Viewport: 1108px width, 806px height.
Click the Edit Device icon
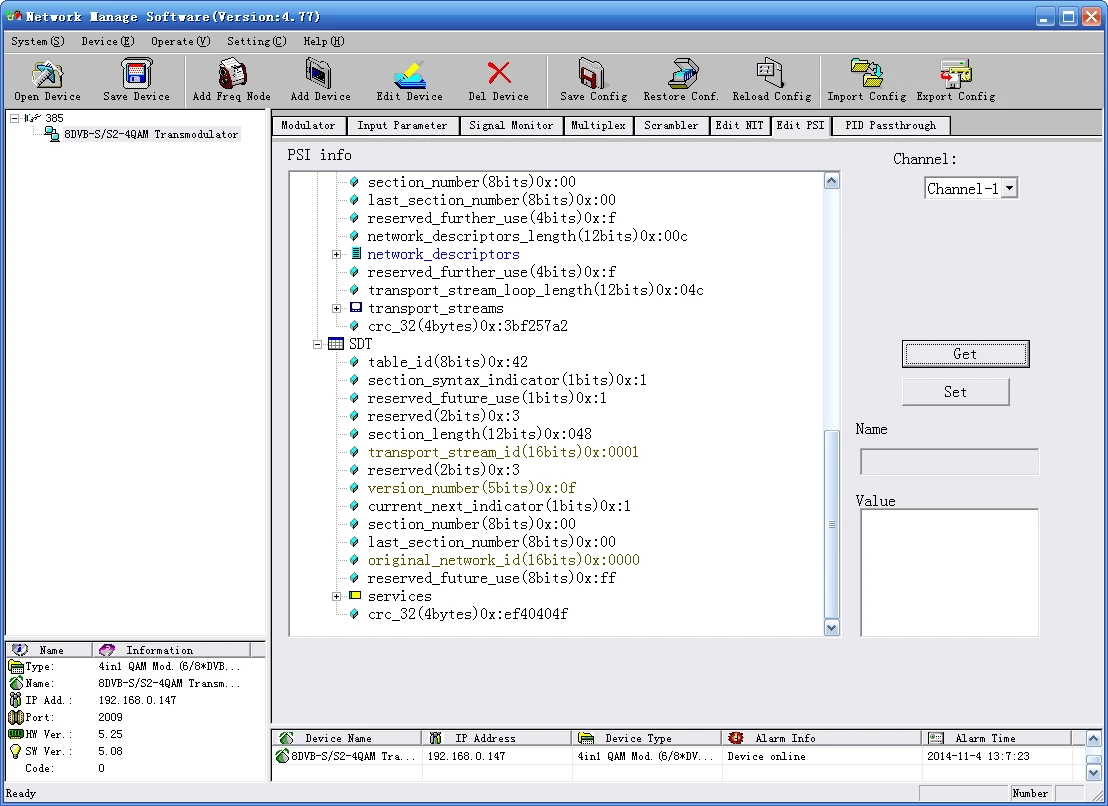409,75
